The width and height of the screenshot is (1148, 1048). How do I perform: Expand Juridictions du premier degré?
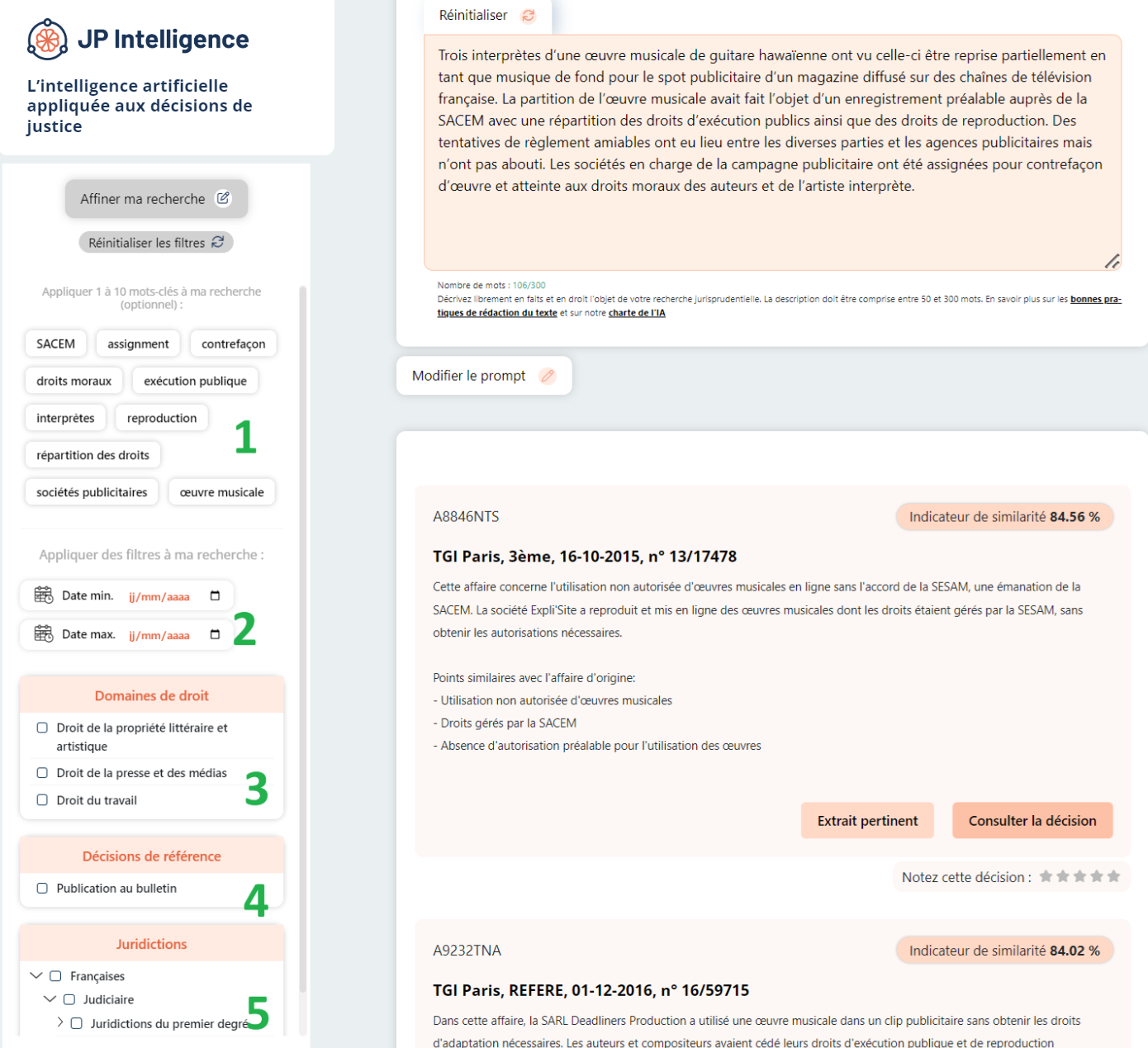(60, 1022)
